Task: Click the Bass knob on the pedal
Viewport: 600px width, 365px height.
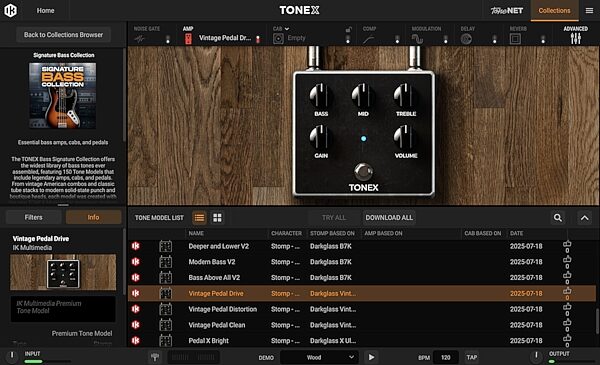Action: (321, 96)
